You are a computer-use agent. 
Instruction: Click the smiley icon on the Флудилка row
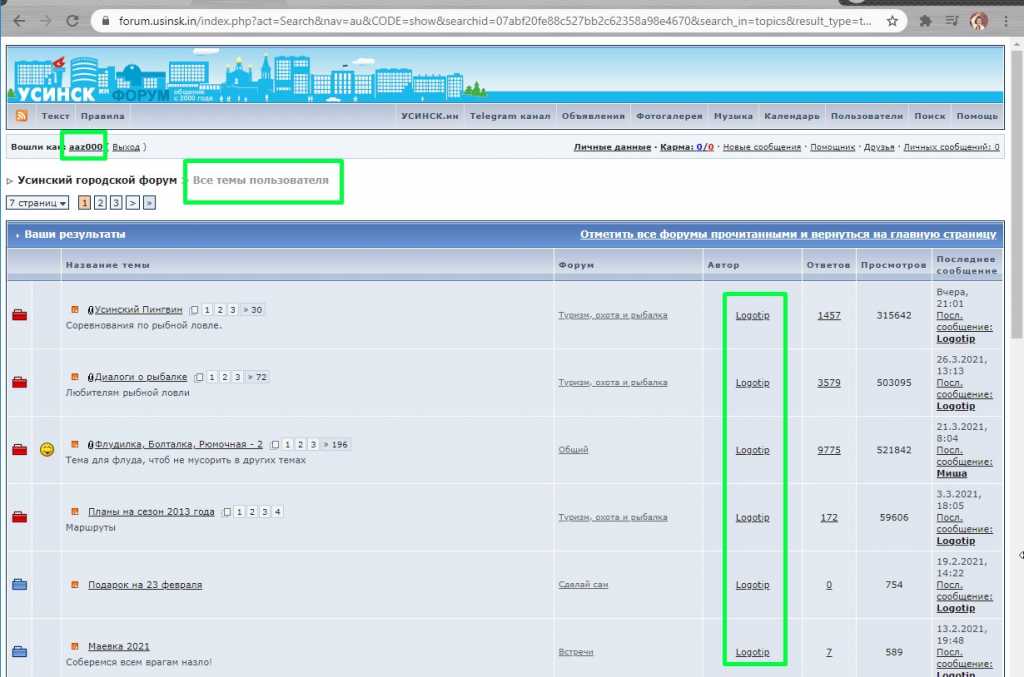point(47,449)
